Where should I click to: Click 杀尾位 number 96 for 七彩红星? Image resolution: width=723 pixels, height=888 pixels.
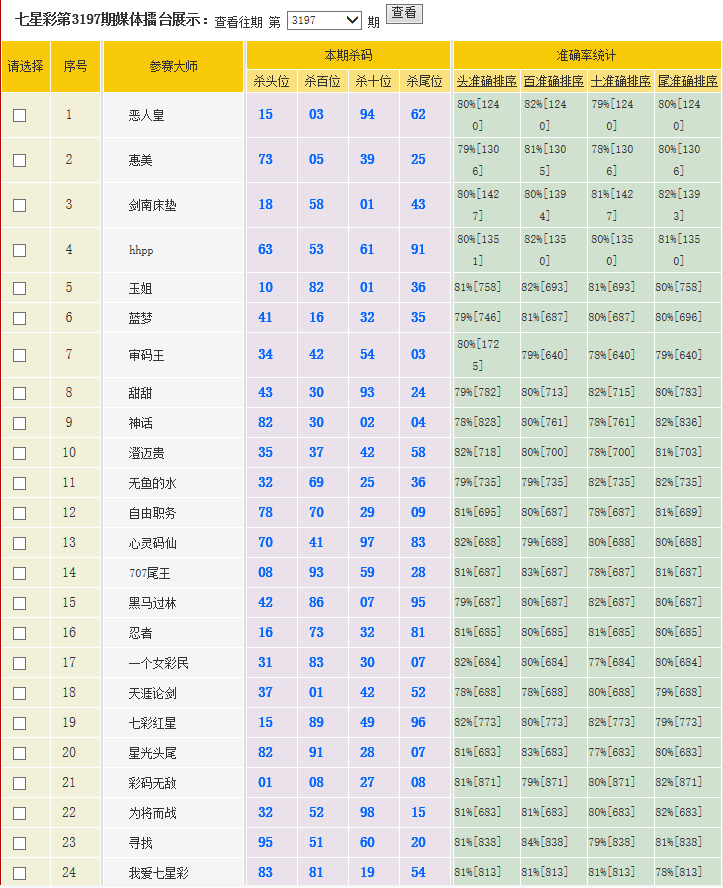[x=418, y=723]
